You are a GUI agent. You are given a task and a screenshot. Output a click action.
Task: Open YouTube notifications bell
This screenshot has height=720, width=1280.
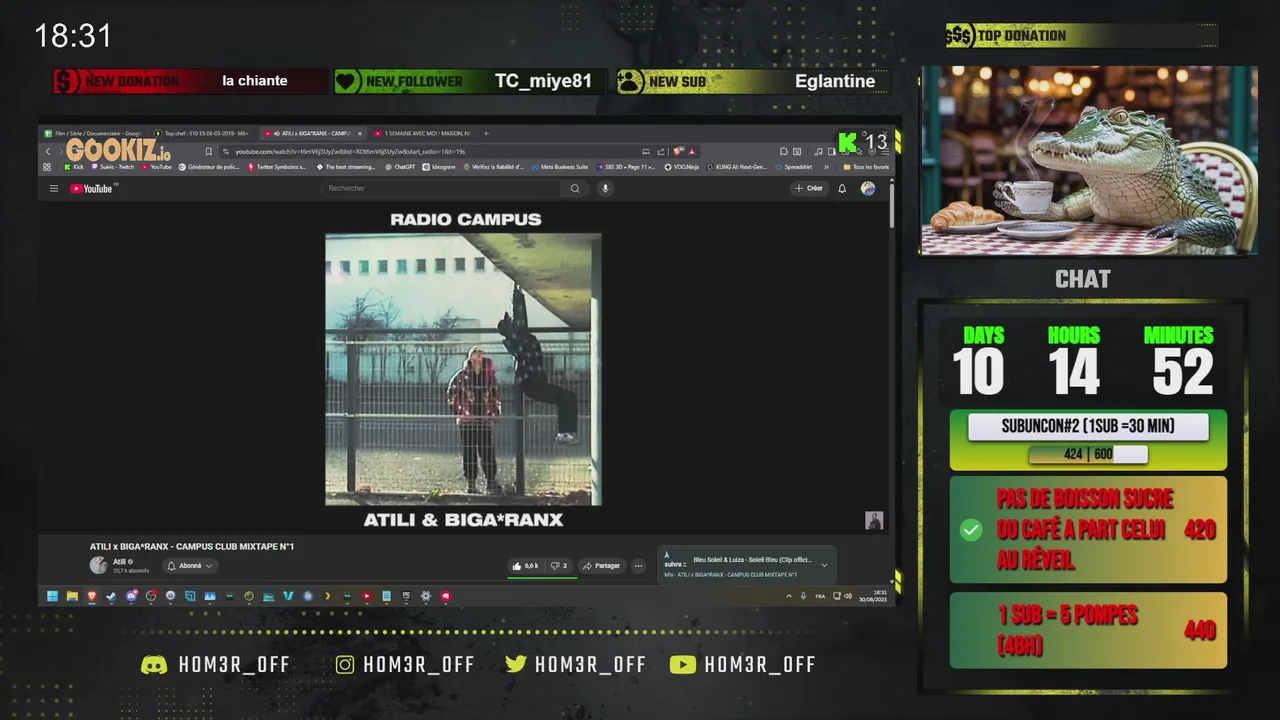click(842, 188)
